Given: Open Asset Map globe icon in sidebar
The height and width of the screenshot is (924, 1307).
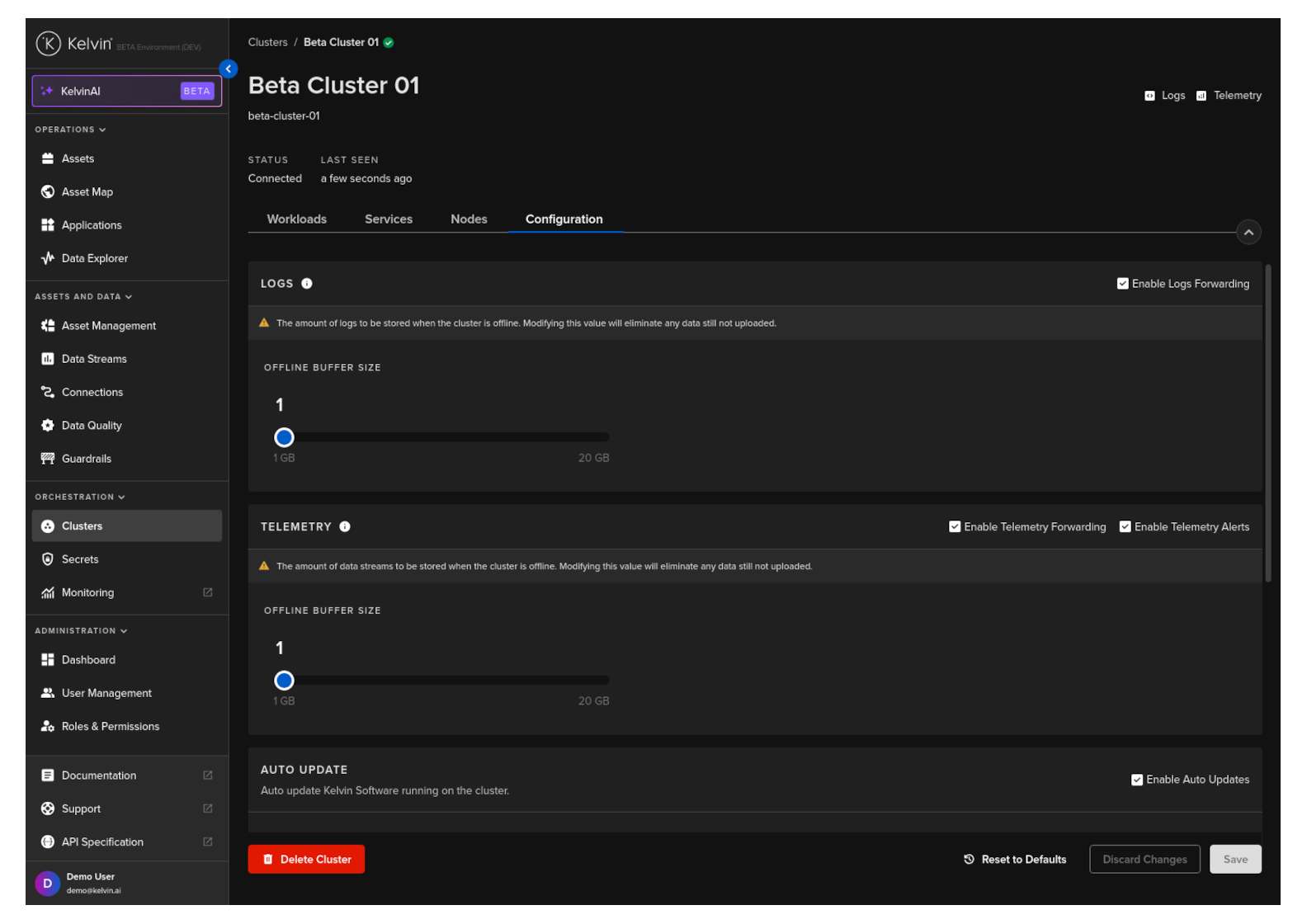Looking at the screenshot, I should 48,192.
